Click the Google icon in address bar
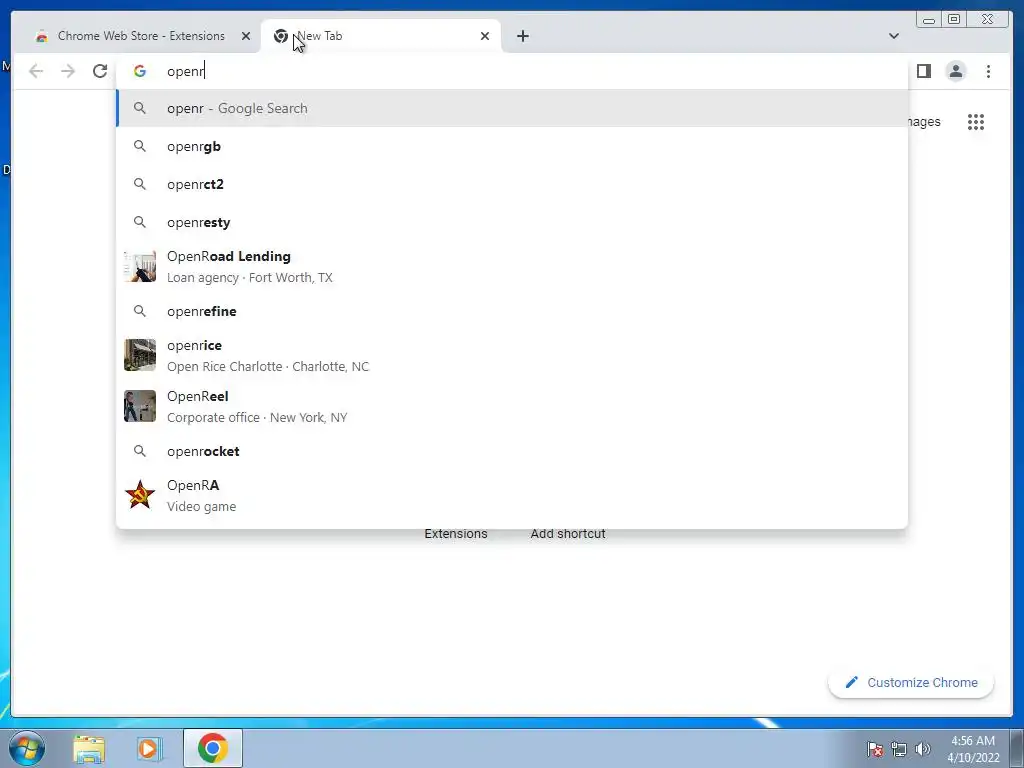Screen dimensions: 1024x768 click(140, 71)
